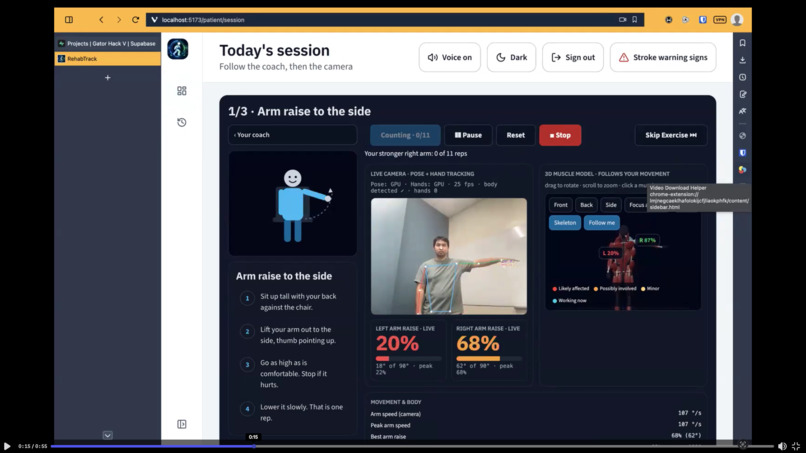Click the L 20% label on model
Image resolution: width=806 pixels, height=453 pixels.
[610, 253]
